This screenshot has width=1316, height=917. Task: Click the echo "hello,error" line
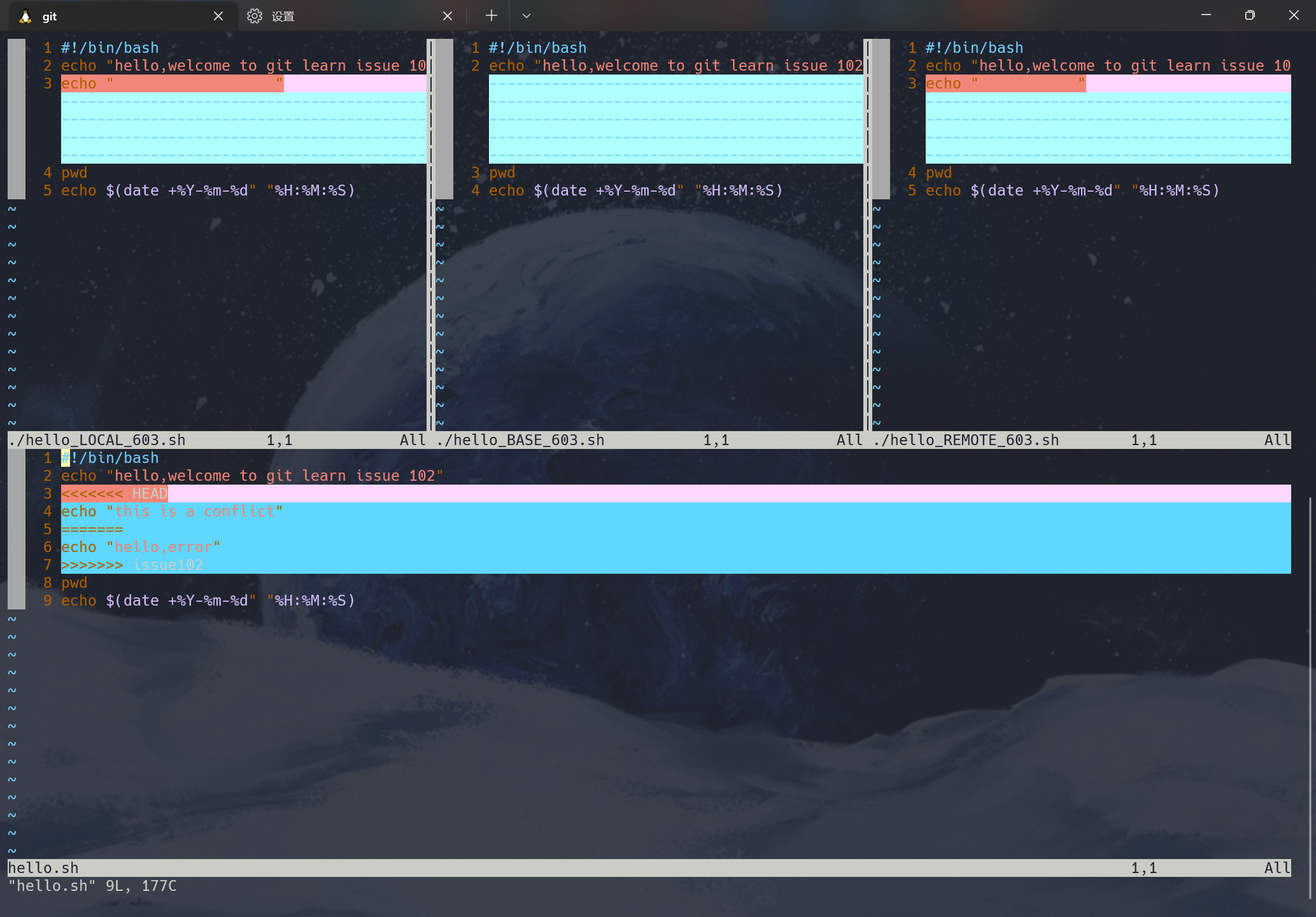pyautogui.click(x=141, y=547)
